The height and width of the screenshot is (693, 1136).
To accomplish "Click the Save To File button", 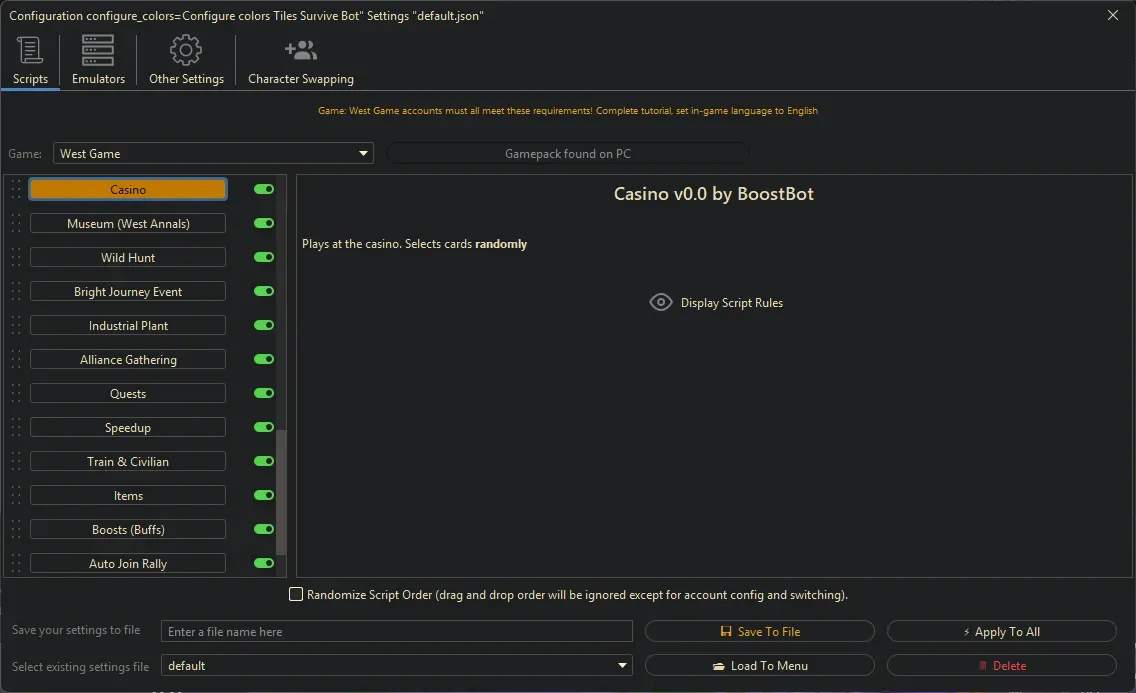I will pyautogui.click(x=760, y=632).
